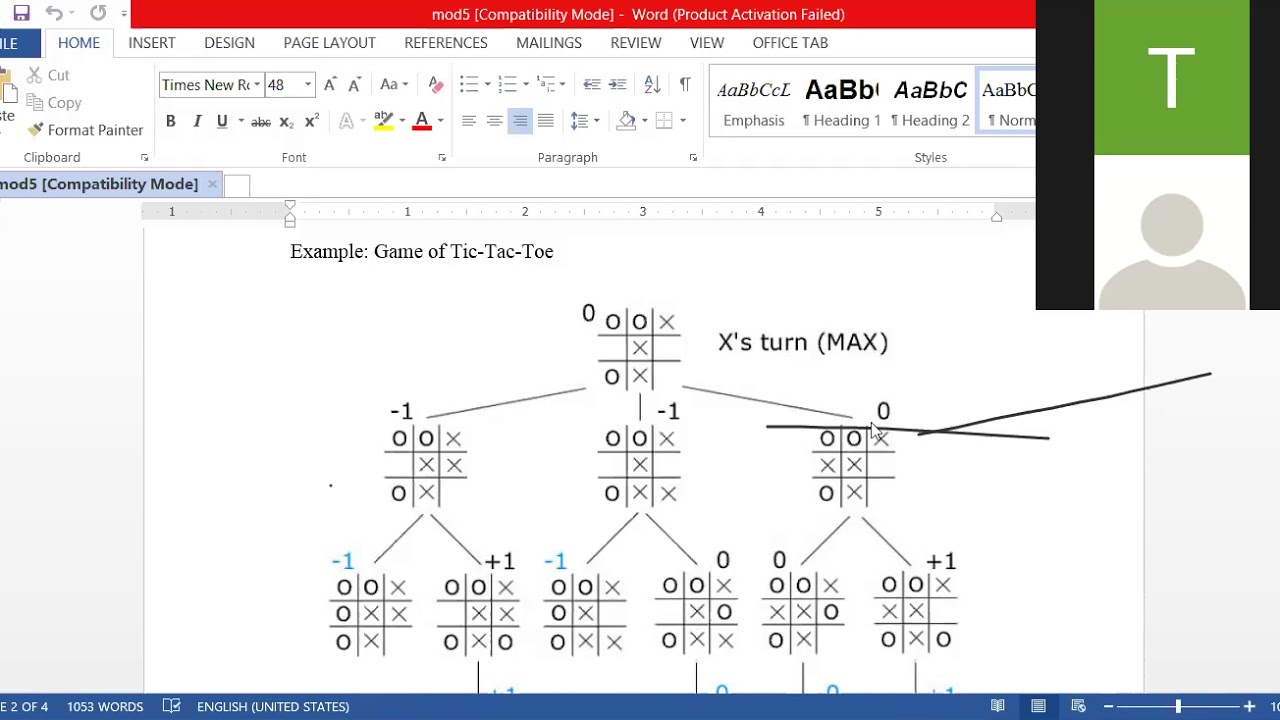Screen dimensions: 1280x720
Task: Change language ENGLISH (UNITED STATES)
Action: coord(273,706)
